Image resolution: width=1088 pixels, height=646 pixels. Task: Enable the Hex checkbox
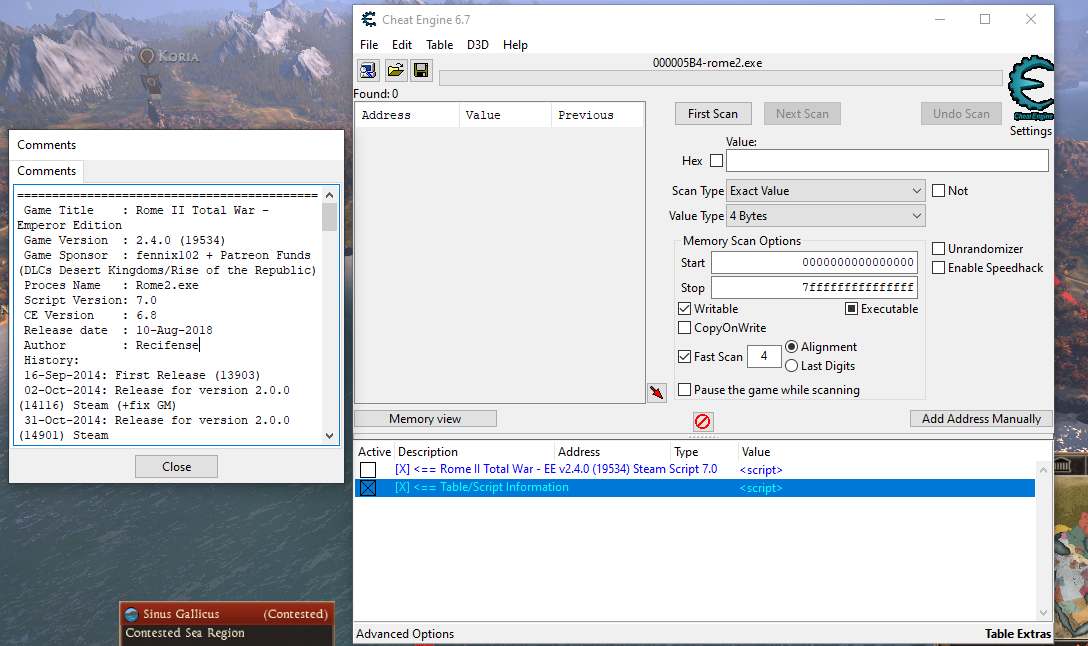[x=716, y=161]
